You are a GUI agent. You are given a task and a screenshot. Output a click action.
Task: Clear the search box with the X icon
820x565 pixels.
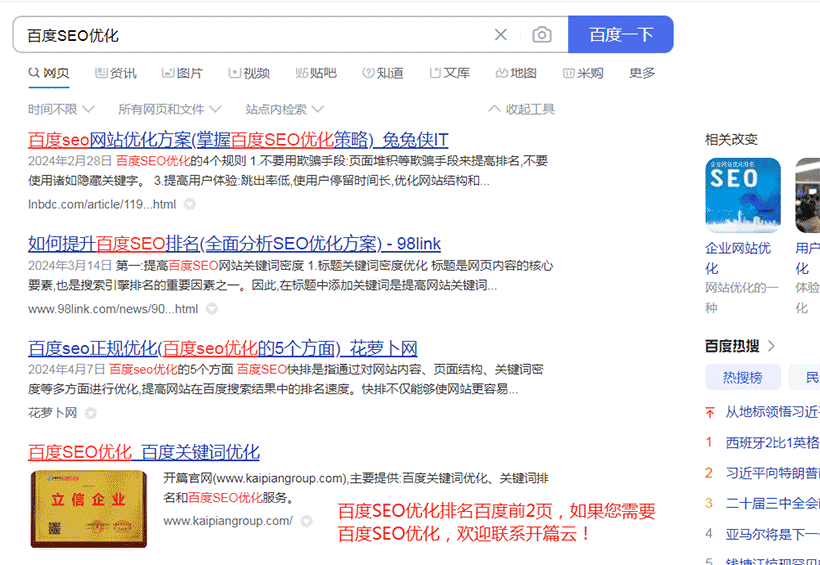point(501,35)
